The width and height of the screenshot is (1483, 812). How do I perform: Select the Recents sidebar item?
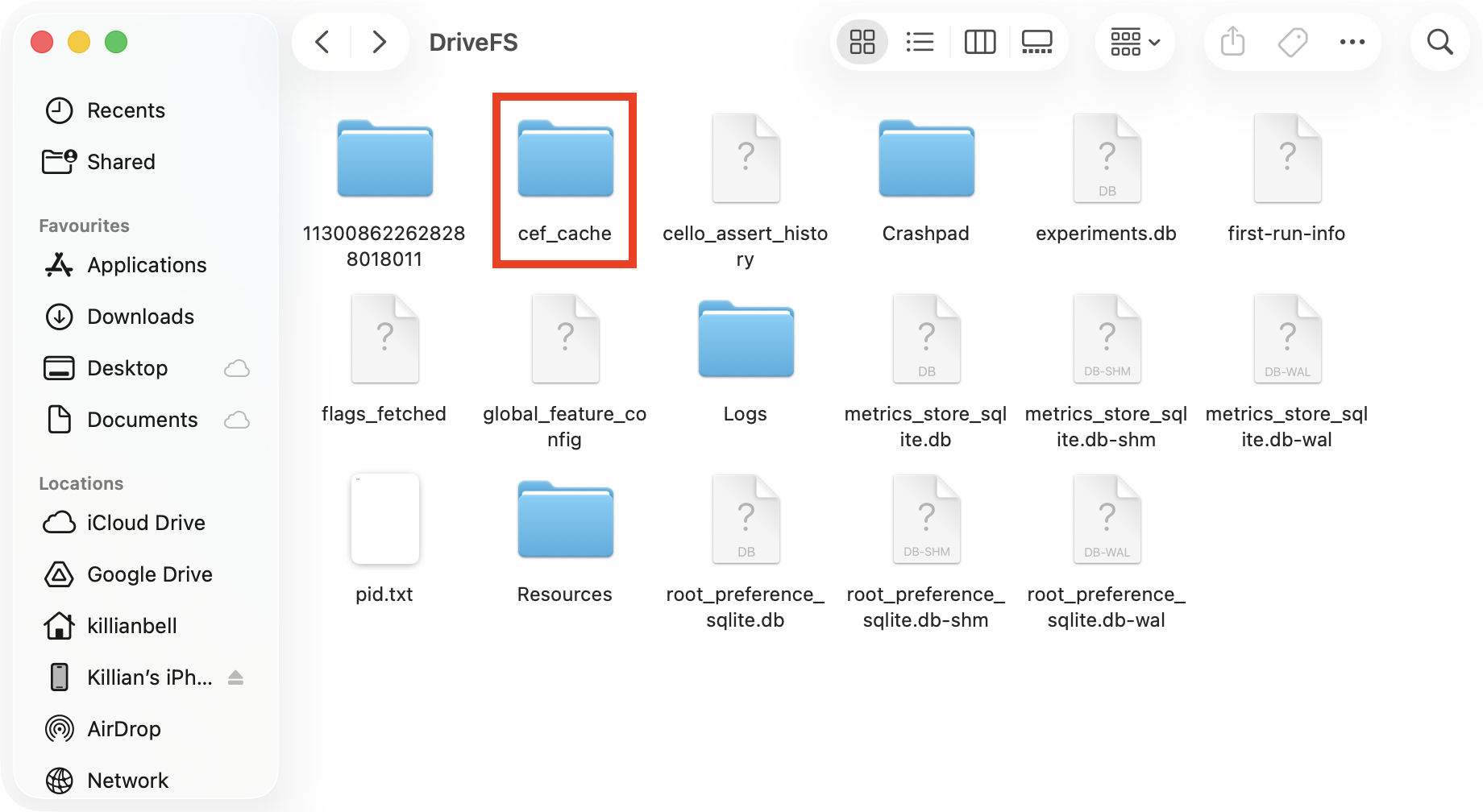[x=126, y=110]
